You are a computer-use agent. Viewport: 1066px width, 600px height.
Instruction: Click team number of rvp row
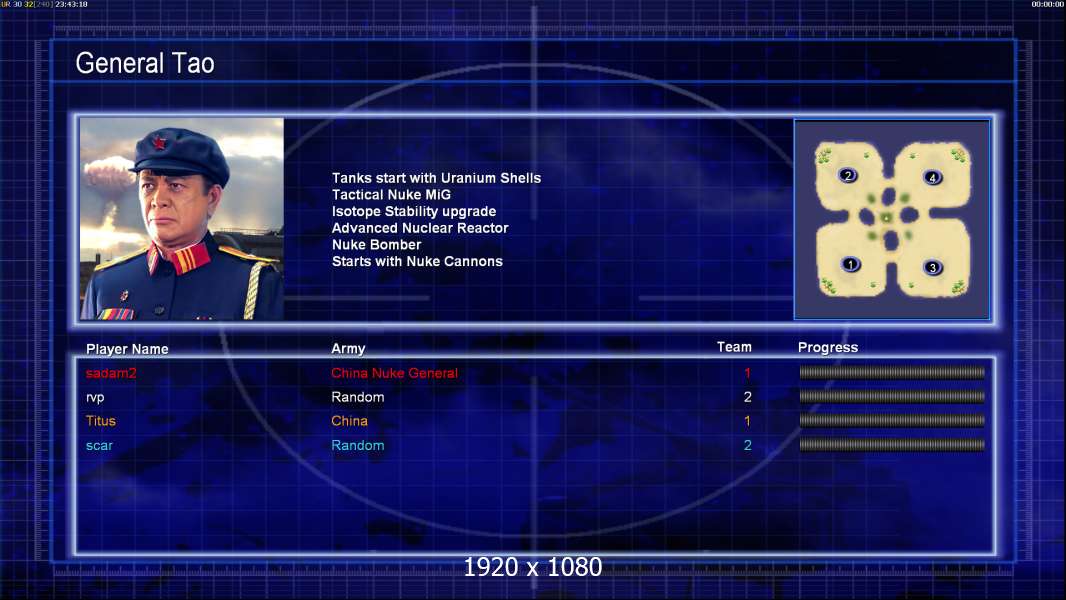tap(747, 397)
